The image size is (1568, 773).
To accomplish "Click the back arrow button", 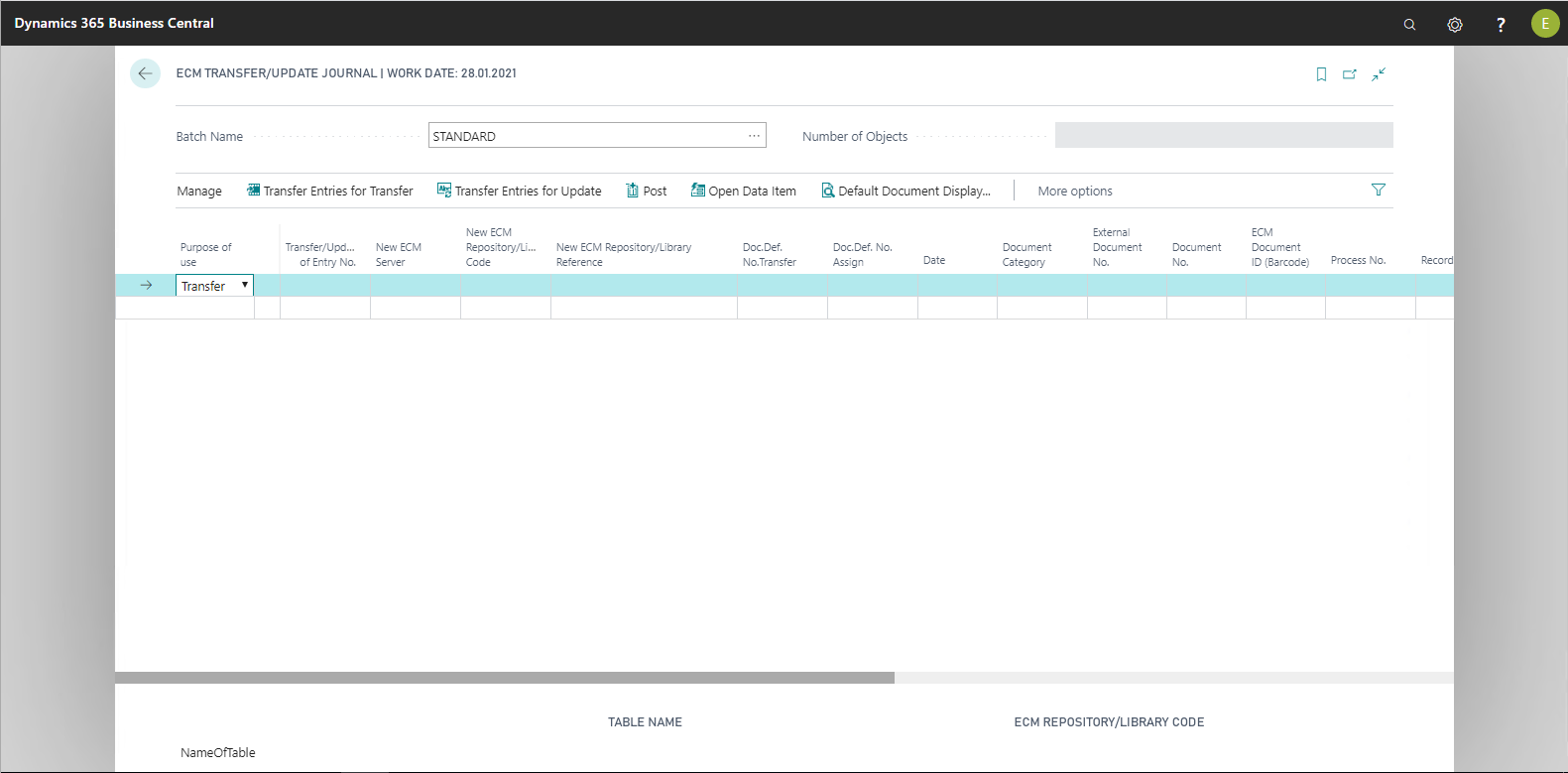I will coord(145,73).
